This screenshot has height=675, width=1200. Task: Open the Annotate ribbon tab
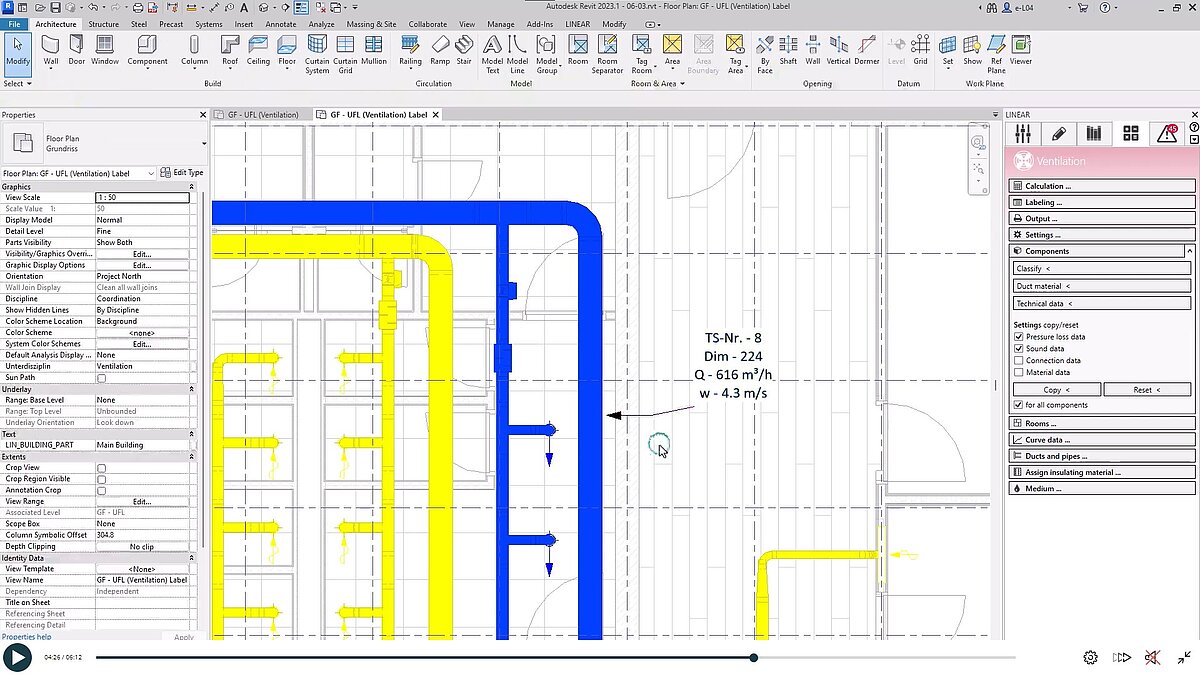(281, 24)
